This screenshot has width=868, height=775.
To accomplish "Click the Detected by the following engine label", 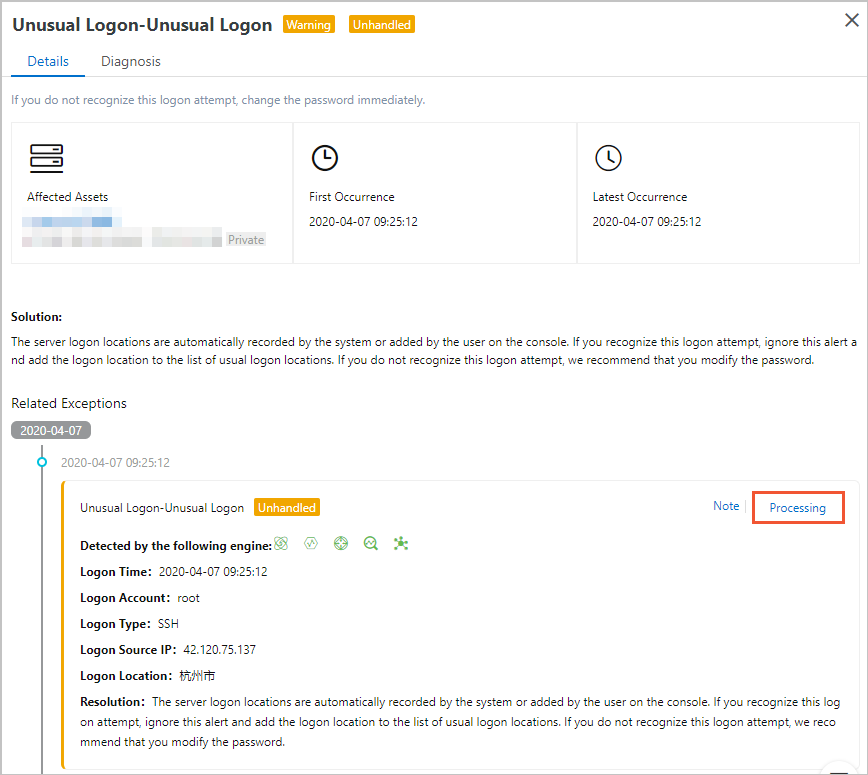I will coord(176,546).
